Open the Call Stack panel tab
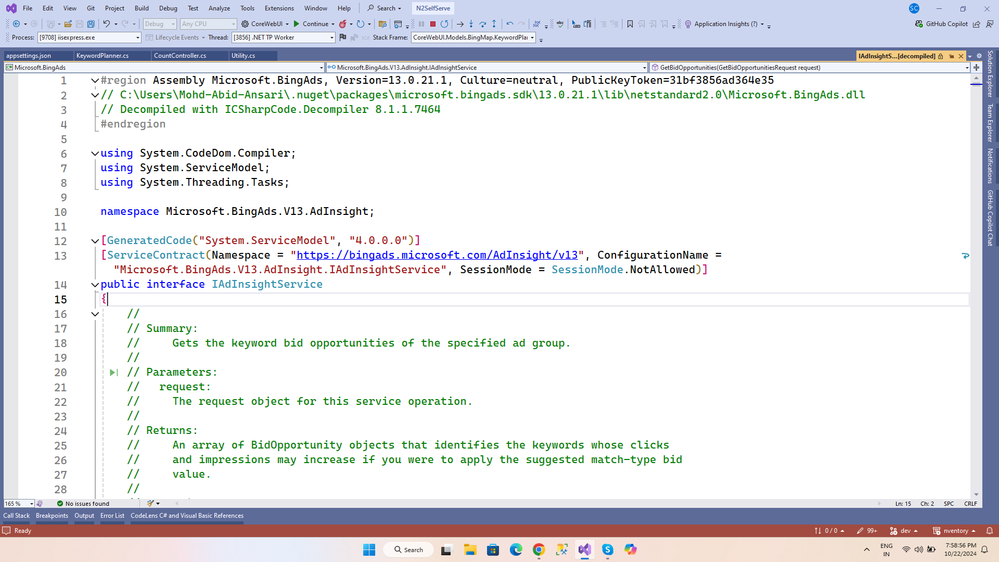The width and height of the screenshot is (999, 562). point(17,516)
